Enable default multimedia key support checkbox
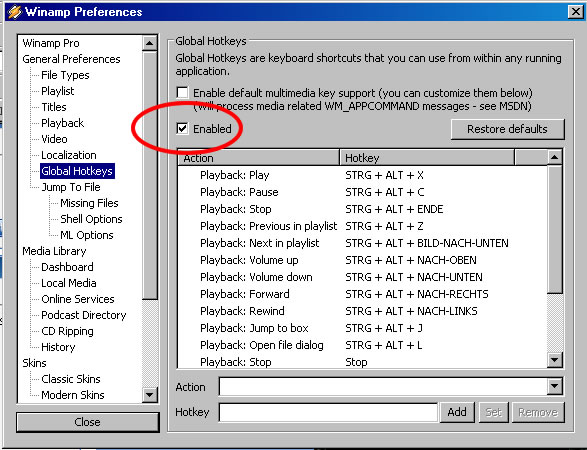The width and height of the screenshot is (587, 450). [182, 92]
